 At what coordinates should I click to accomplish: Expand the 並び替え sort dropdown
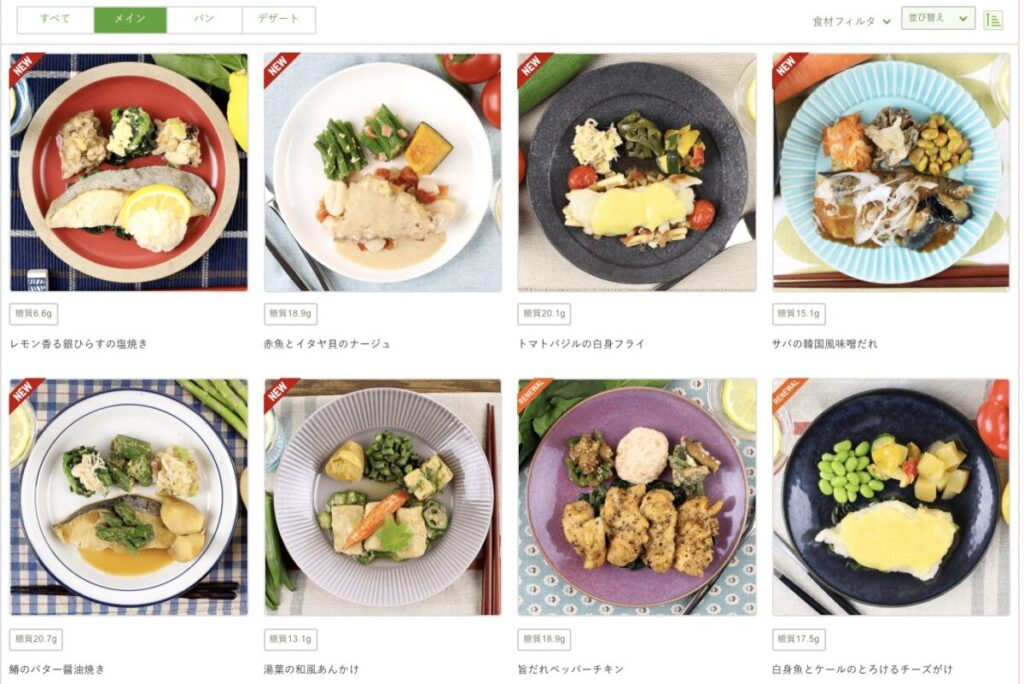(938, 18)
